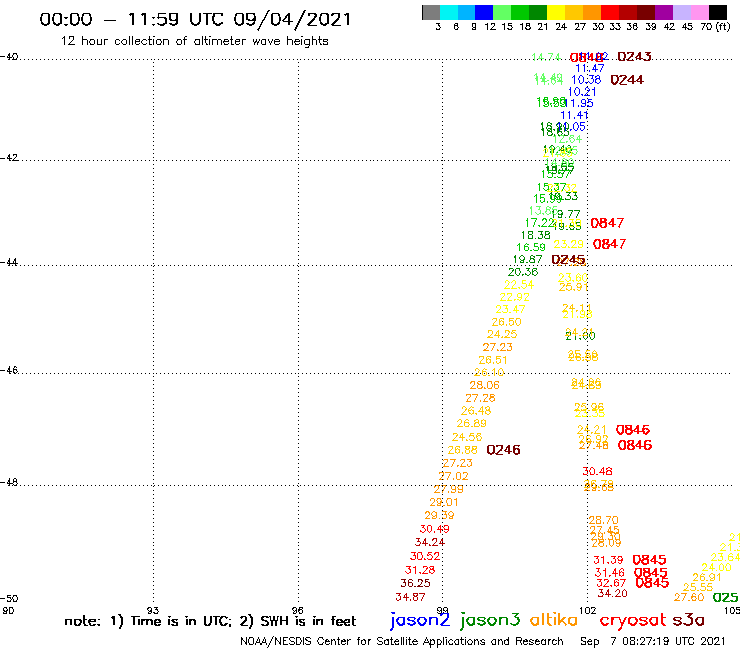The height and width of the screenshot is (650, 740).
Task: Click the green 'jason3' satellite label
Action: click(x=490, y=620)
